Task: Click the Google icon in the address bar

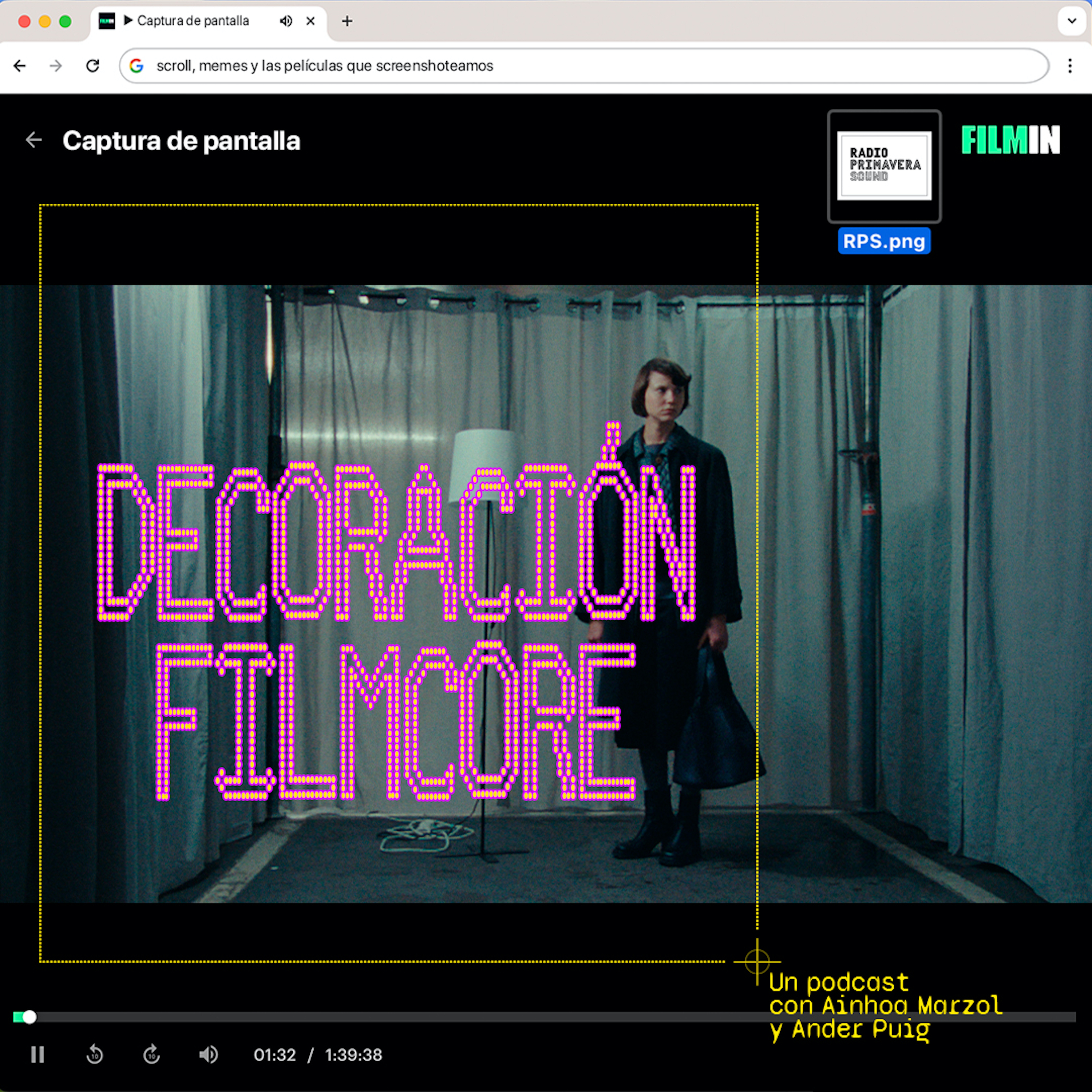Action: coord(136,66)
